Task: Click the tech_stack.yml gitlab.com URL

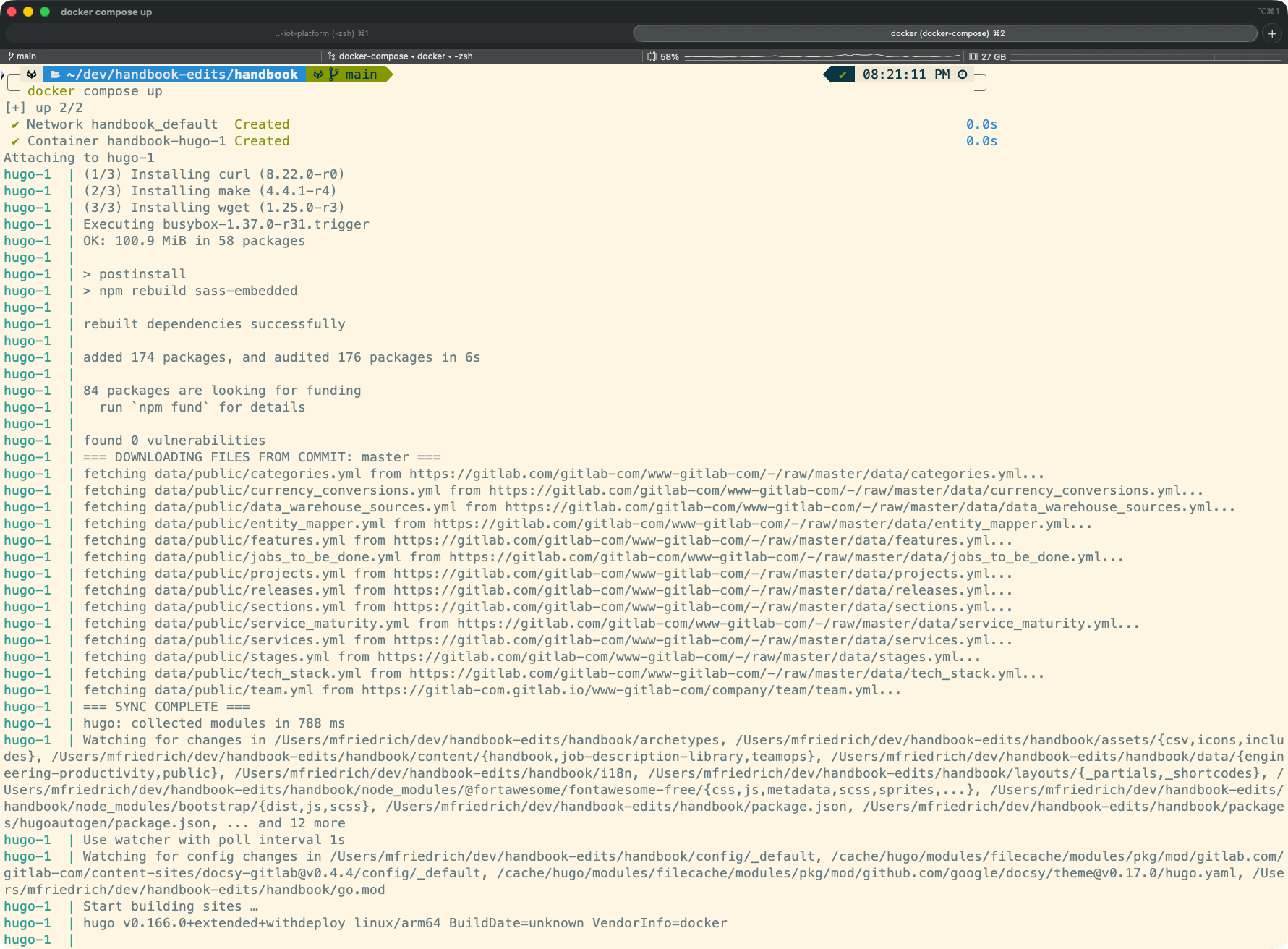Action: point(727,673)
